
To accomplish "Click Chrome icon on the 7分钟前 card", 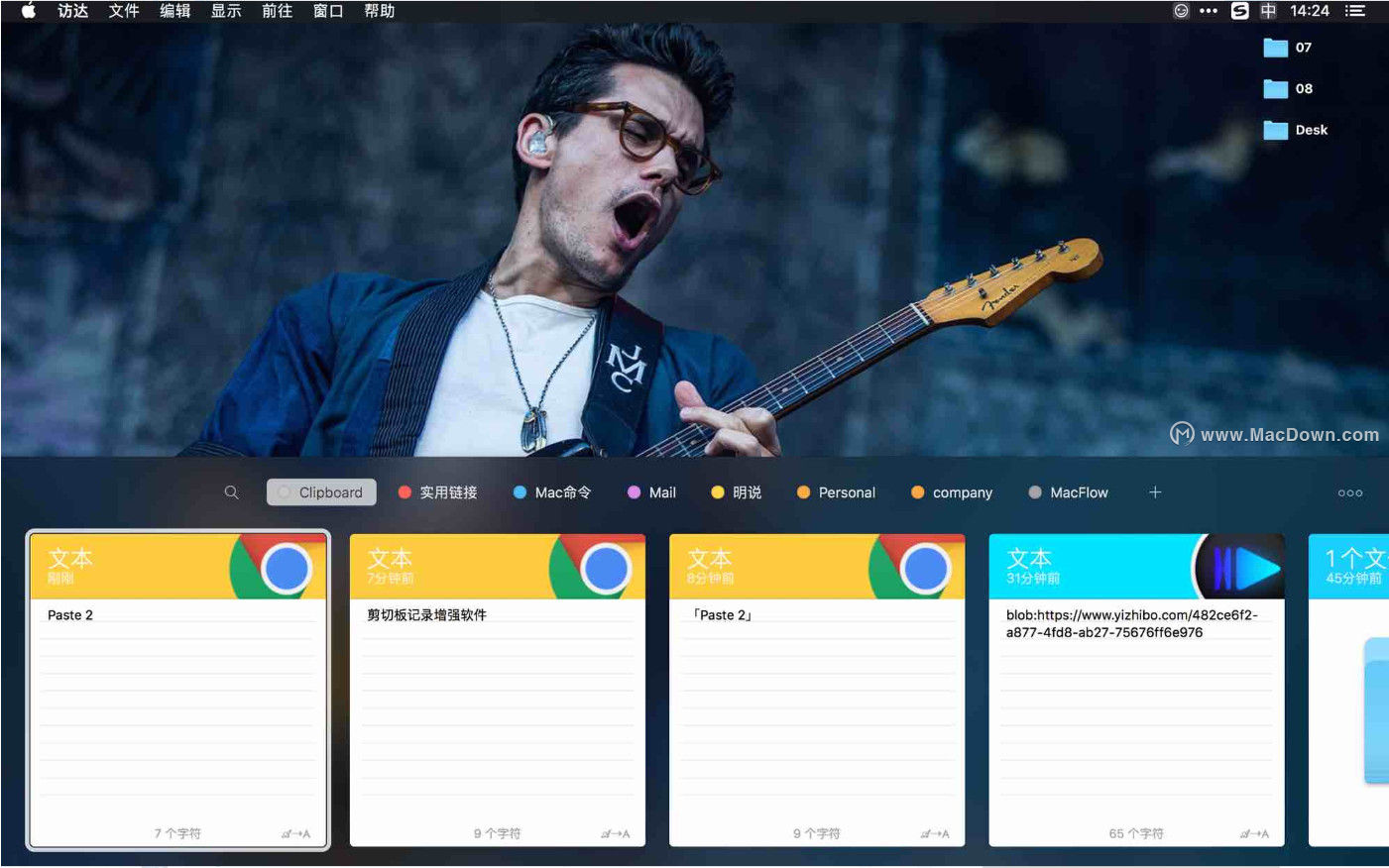I will pyautogui.click(x=599, y=567).
